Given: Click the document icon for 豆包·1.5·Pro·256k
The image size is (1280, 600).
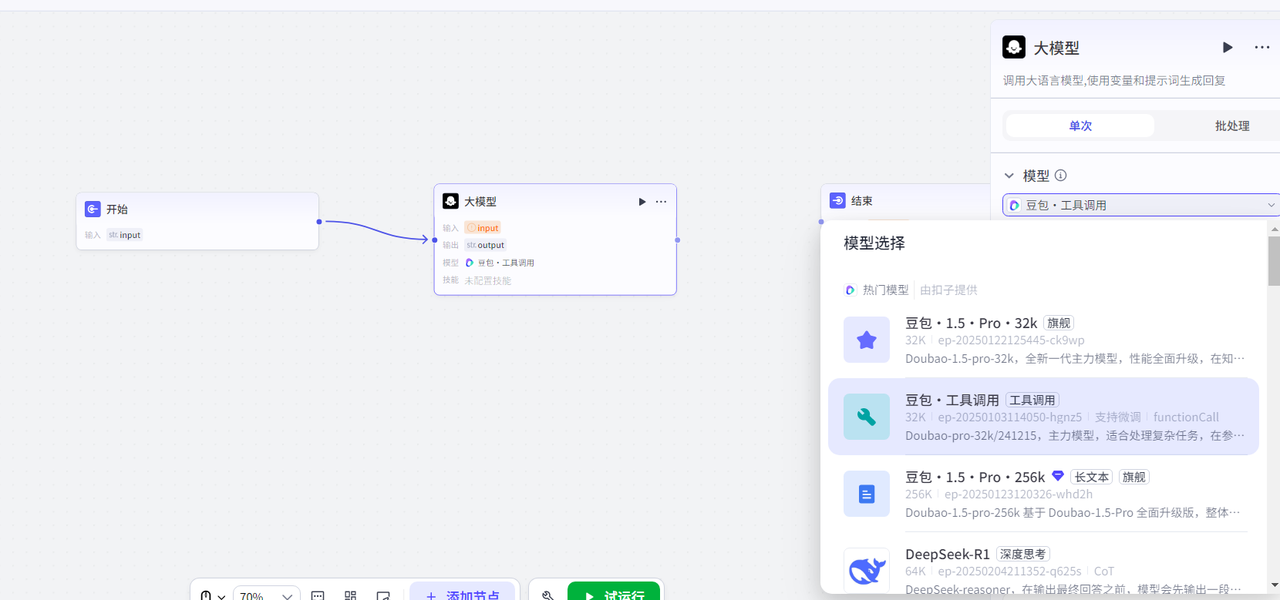Looking at the screenshot, I should pyautogui.click(x=866, y=494).
